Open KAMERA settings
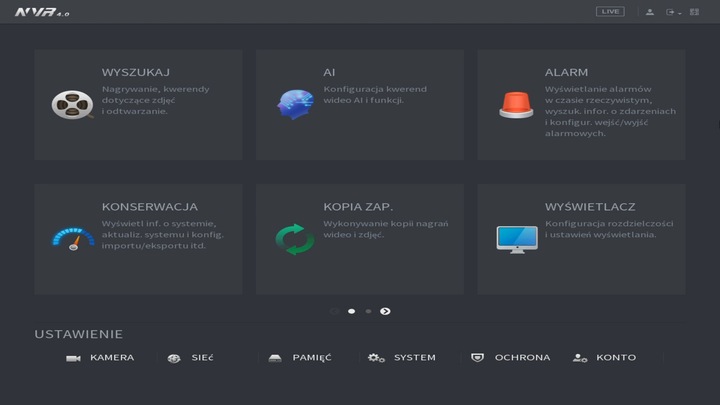This screenshot has width=720, height=405. (100, 358)
